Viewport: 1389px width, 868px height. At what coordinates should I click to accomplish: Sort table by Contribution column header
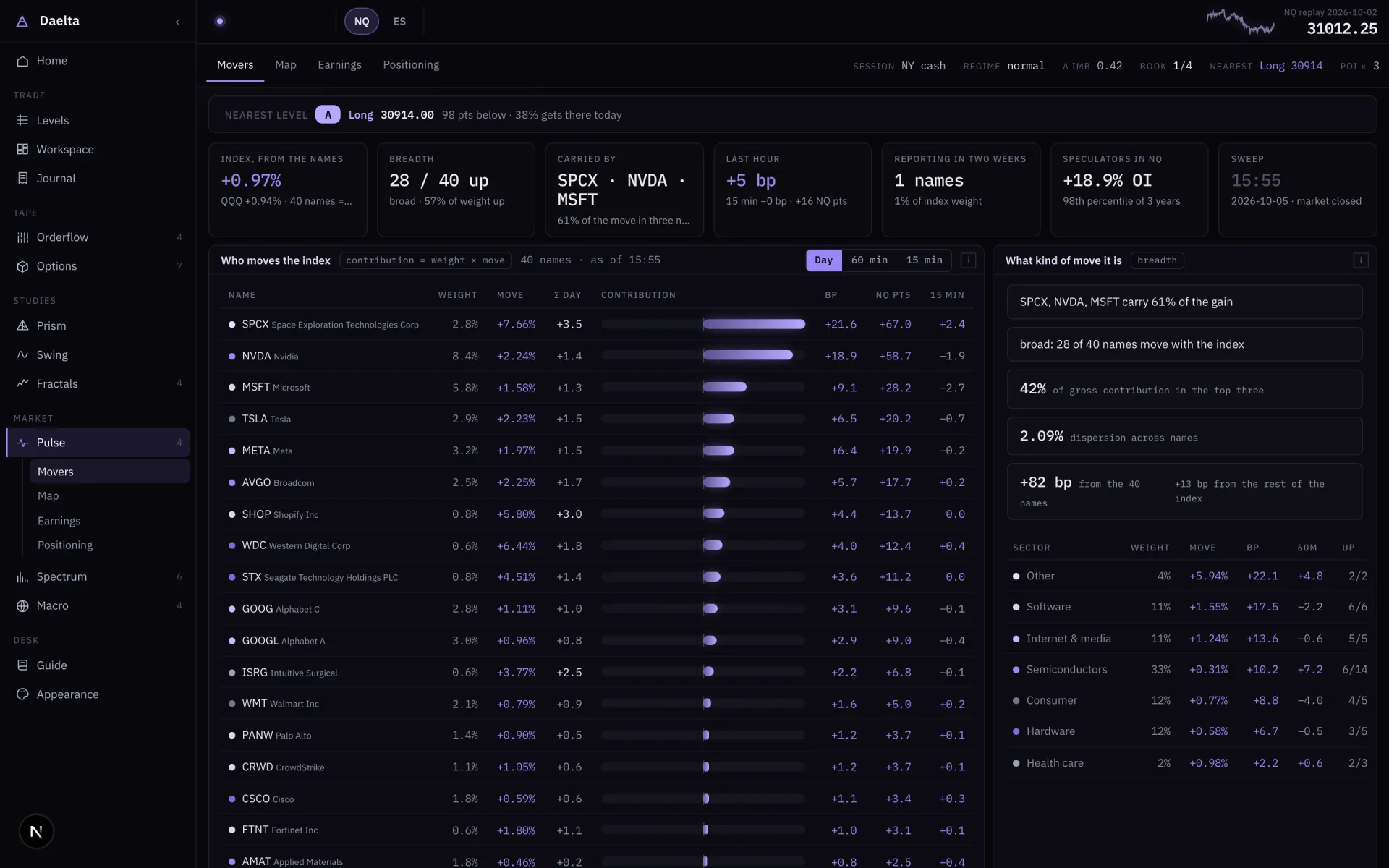[x=638, y=295]
